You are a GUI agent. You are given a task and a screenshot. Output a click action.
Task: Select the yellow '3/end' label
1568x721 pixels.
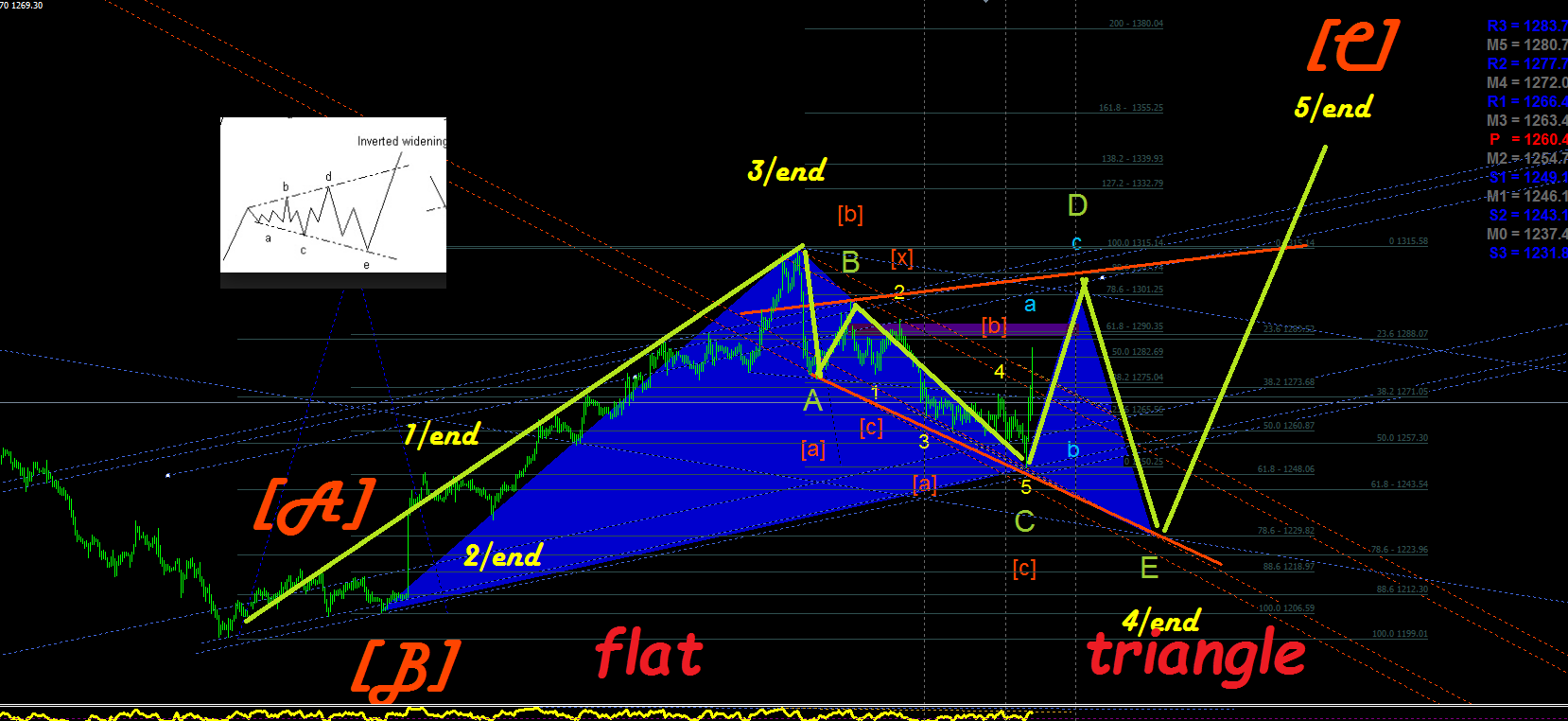[786, 170]
